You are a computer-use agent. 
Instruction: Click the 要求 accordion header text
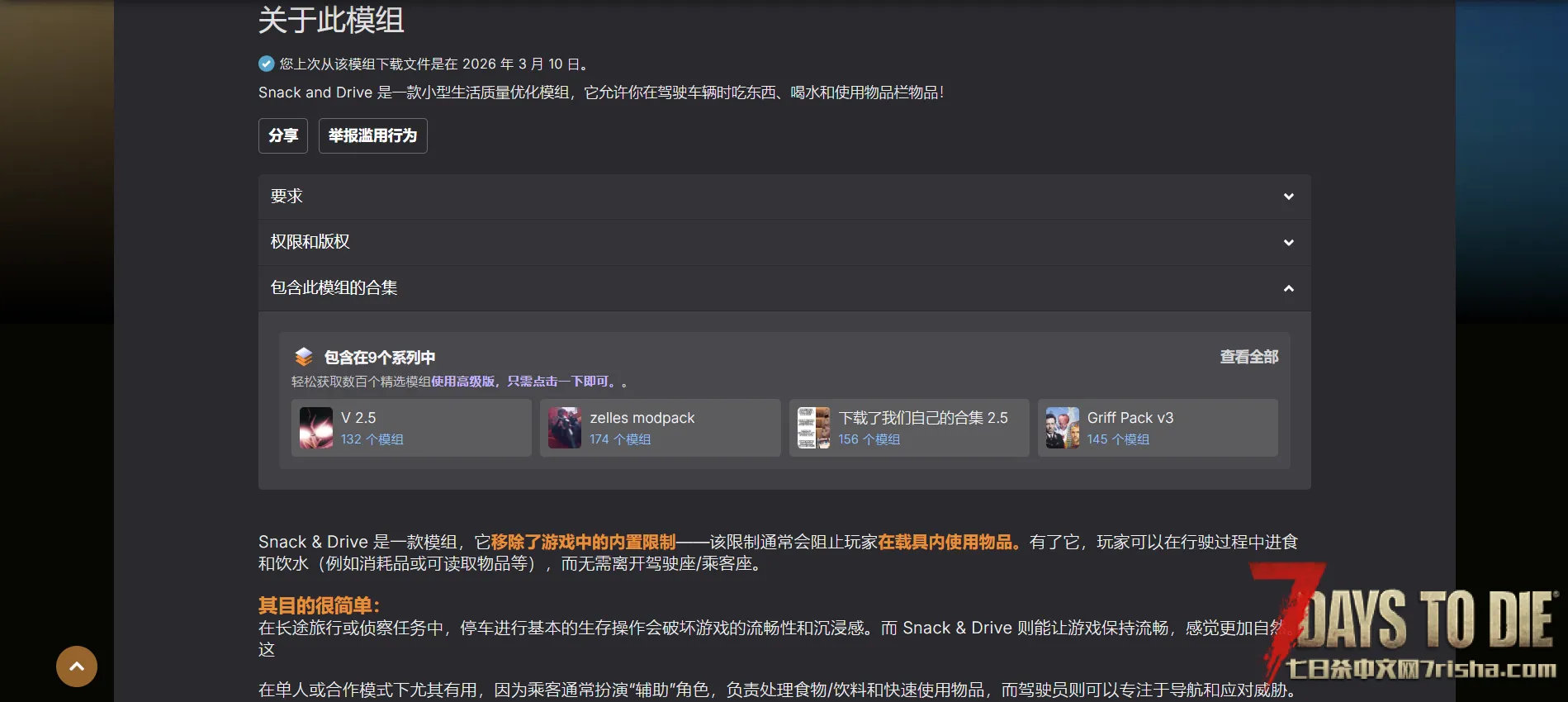[x=287, y=197]
